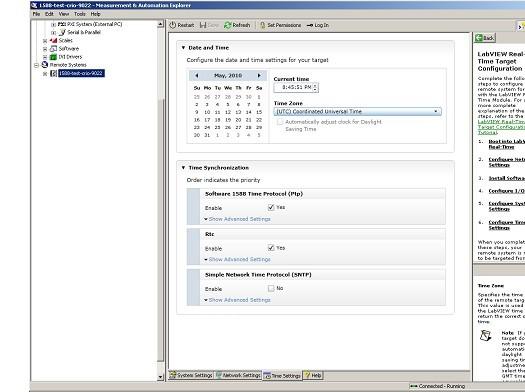The image size is (525, 392).
Task: Enable Simple Network Time Protocol (SNTP) checkbox
Action: point(271,288)
